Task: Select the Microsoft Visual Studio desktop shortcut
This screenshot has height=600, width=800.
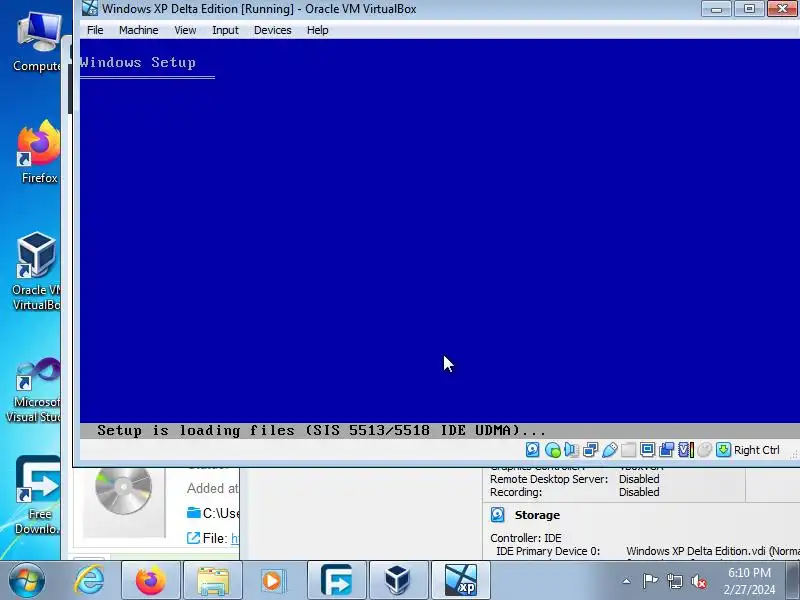Action: [34, 390]
